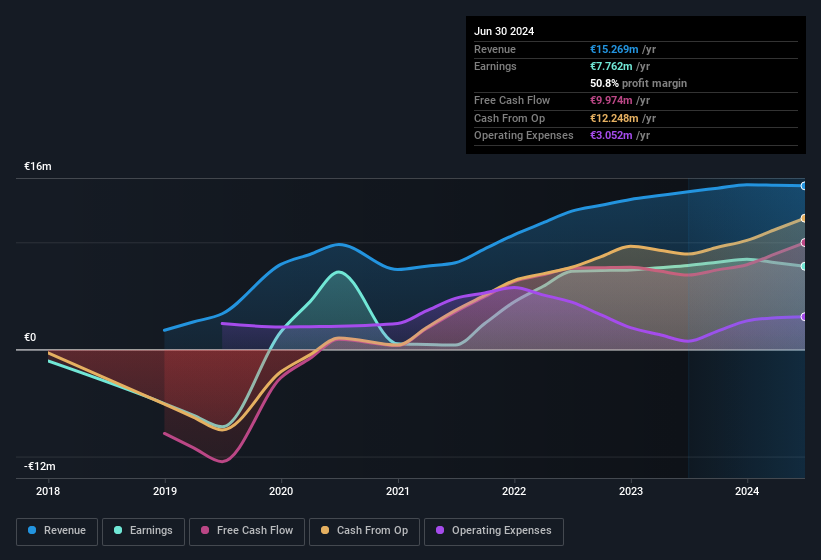Click the Cash From Op label in tooltip

pos(509,118)
